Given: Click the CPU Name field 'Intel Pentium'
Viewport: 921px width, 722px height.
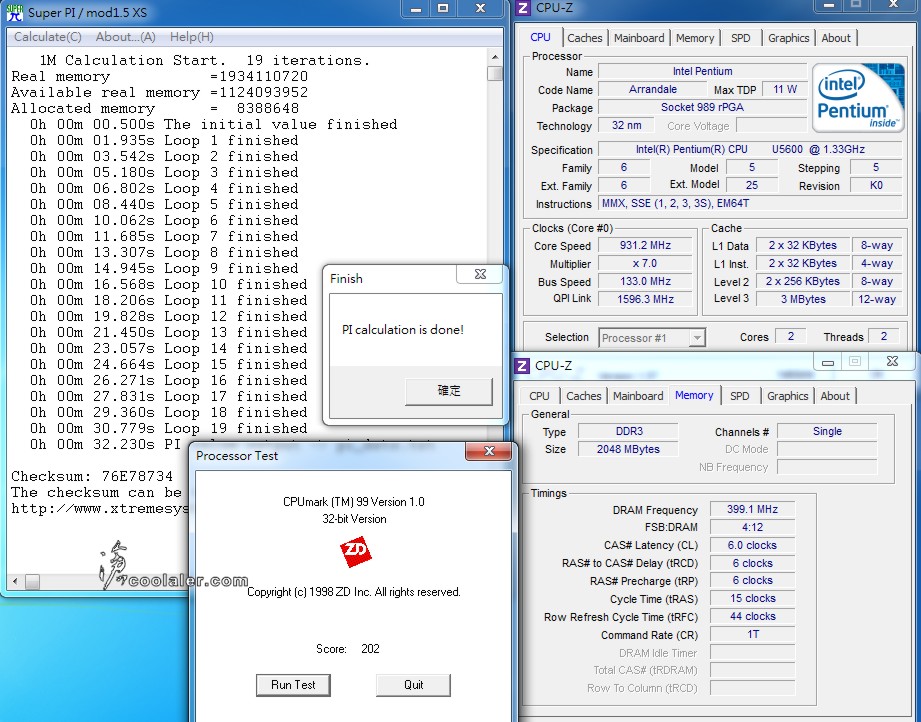Looking at the screenshot, I should click(702, 72).
